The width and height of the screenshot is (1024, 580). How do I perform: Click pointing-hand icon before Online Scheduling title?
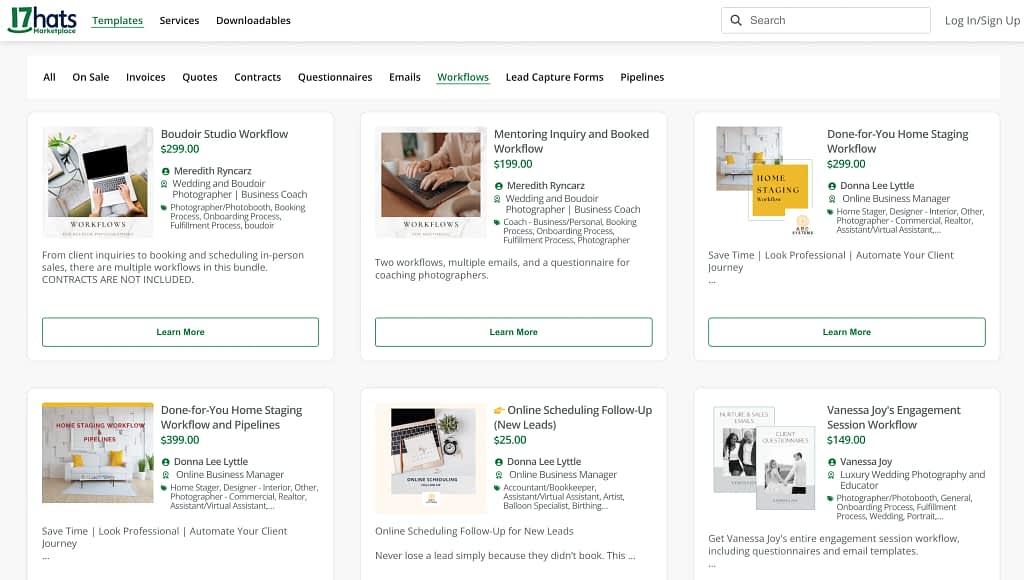(499, 410)
